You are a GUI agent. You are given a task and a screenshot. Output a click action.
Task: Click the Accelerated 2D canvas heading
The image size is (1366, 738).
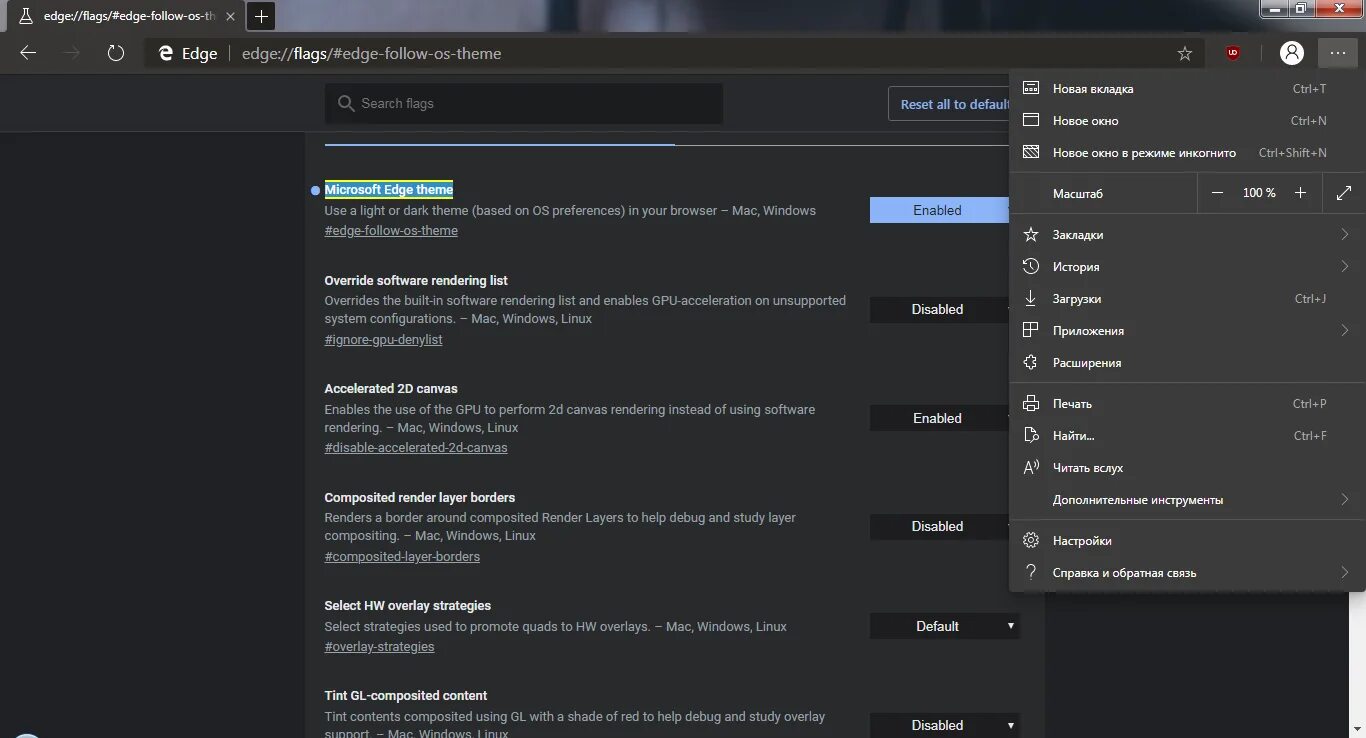[x=391, y=389]
